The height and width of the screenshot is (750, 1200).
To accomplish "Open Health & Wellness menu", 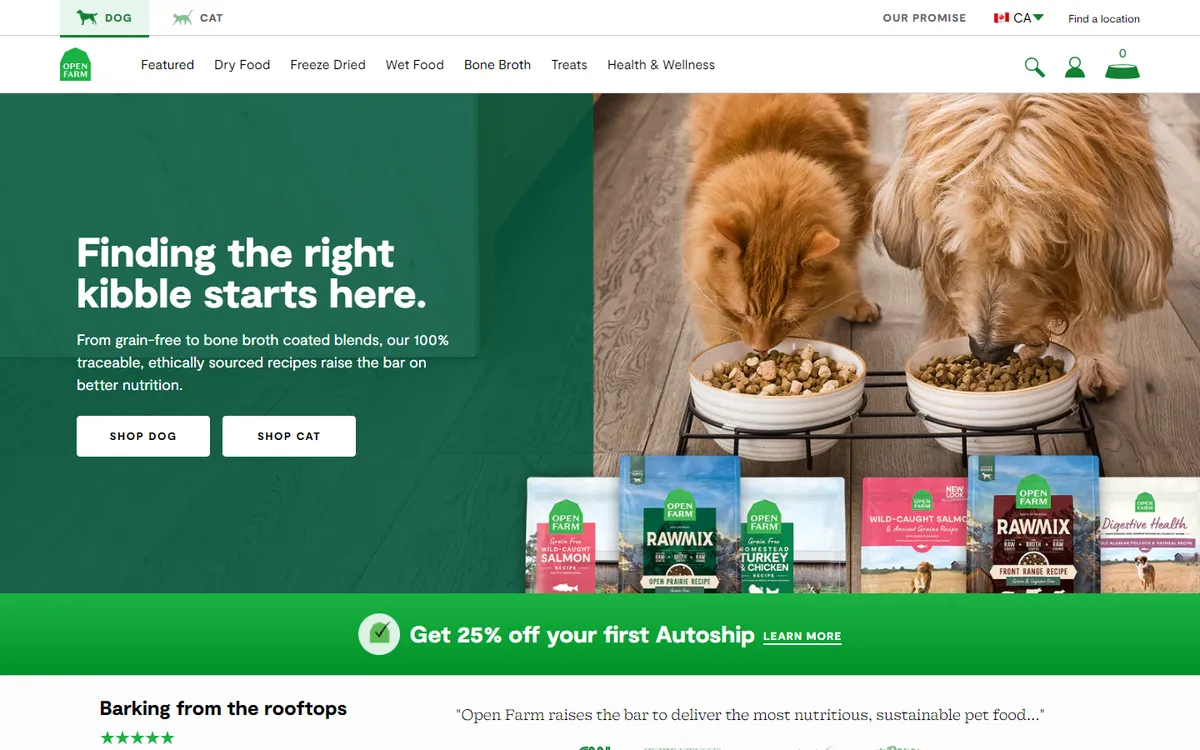I will (661, 65).
